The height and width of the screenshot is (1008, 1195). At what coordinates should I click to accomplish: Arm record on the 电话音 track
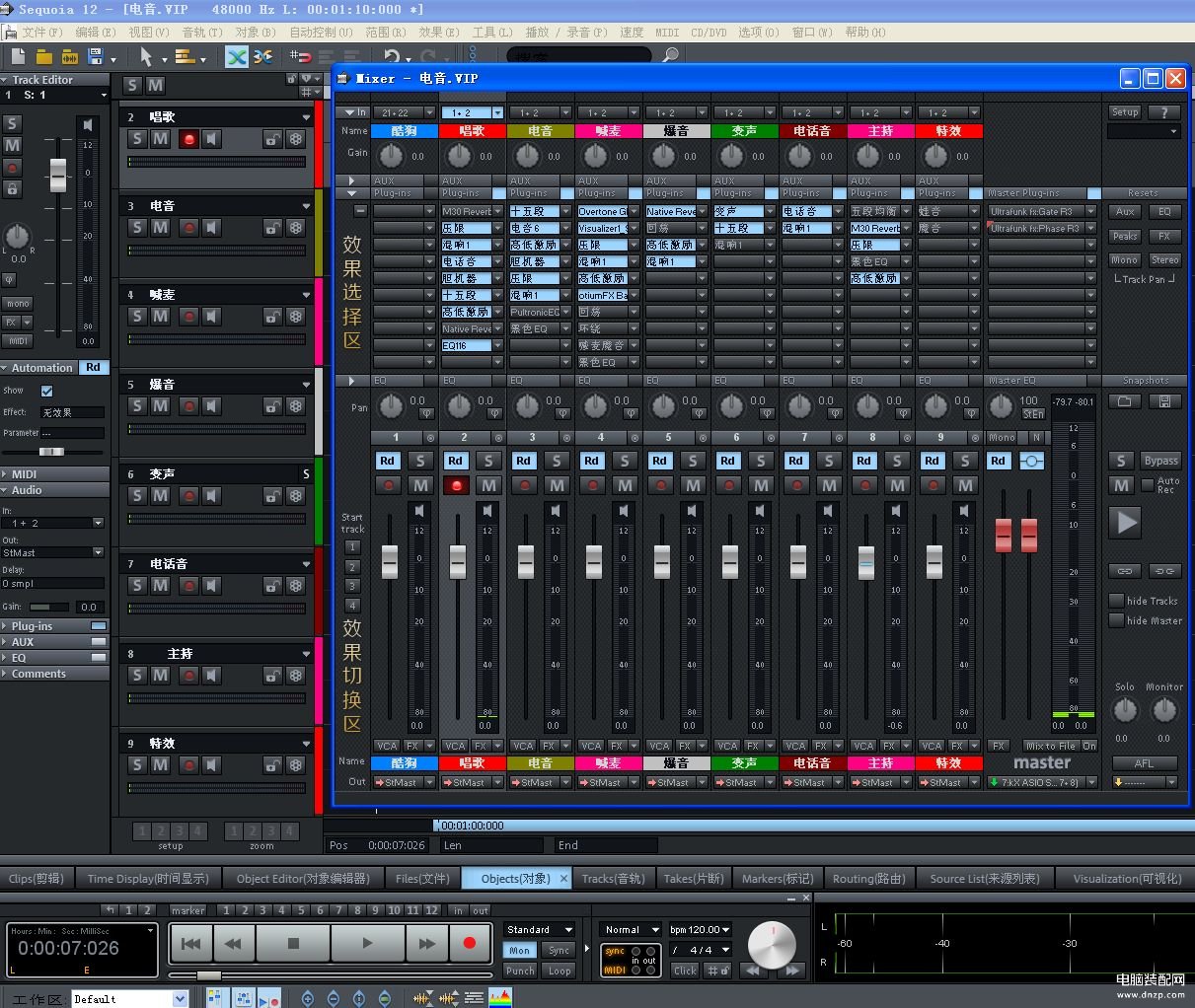(x=188, y=586)
